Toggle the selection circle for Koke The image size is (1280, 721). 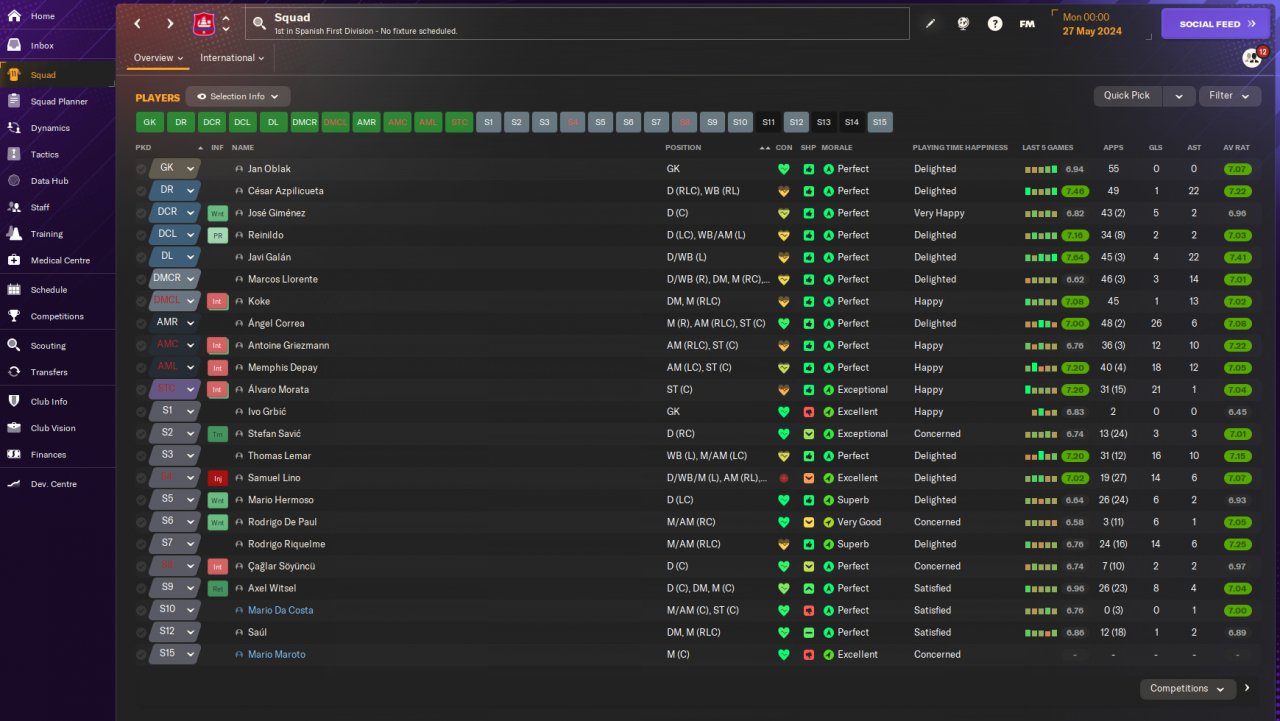click(141, 301)
